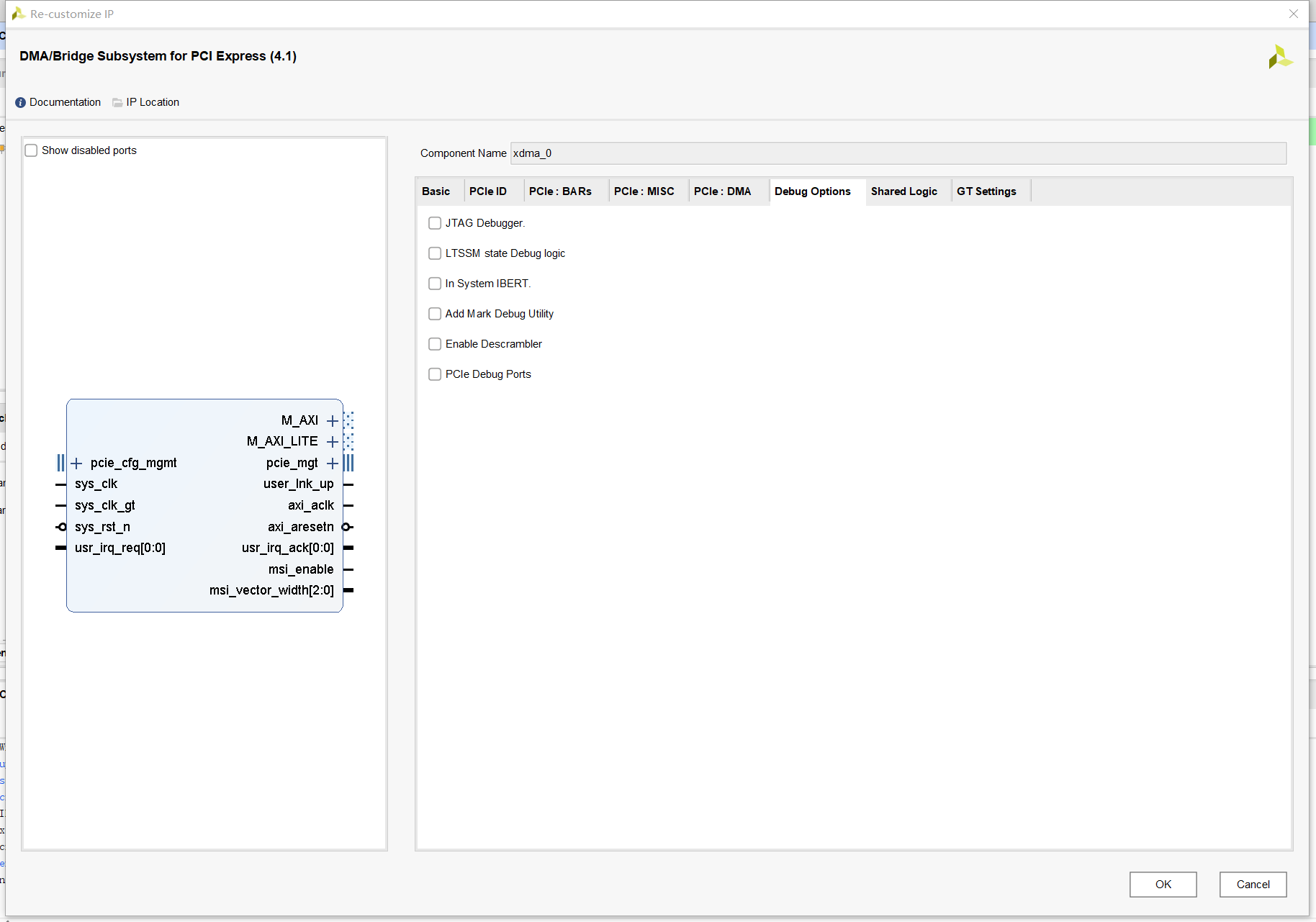This screenshot has height=922, width=1316.
Task: Expand the pcie_mgt interface port
Action: point(332,463)
